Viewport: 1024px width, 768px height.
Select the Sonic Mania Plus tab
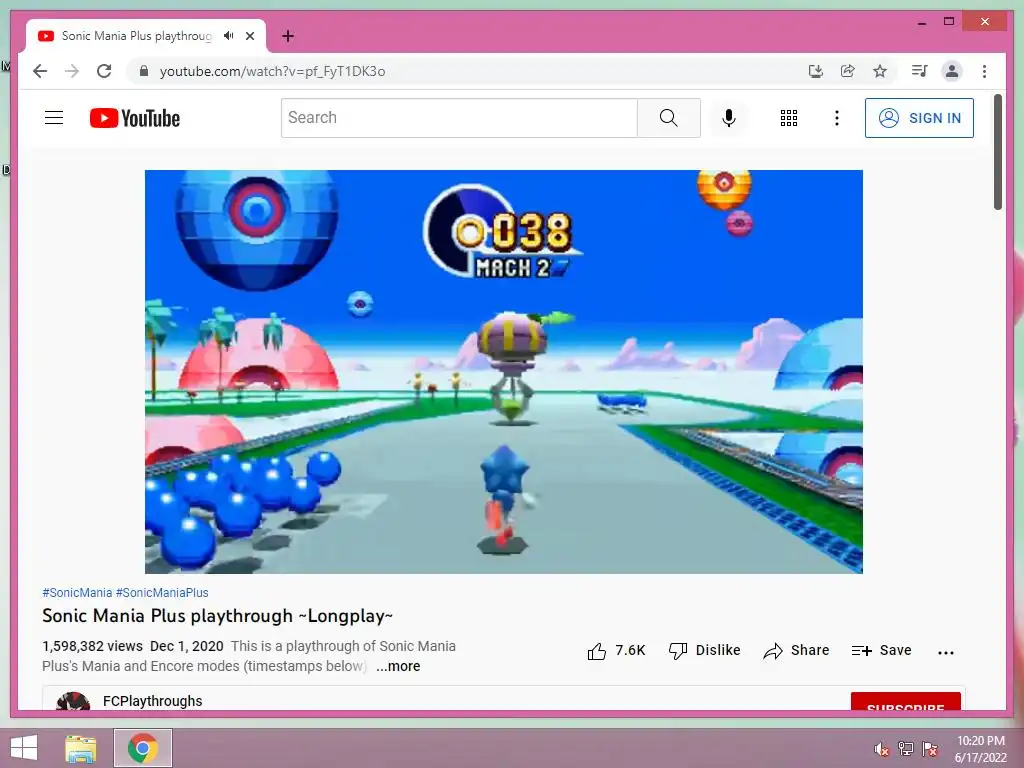[x=146, y=36]
